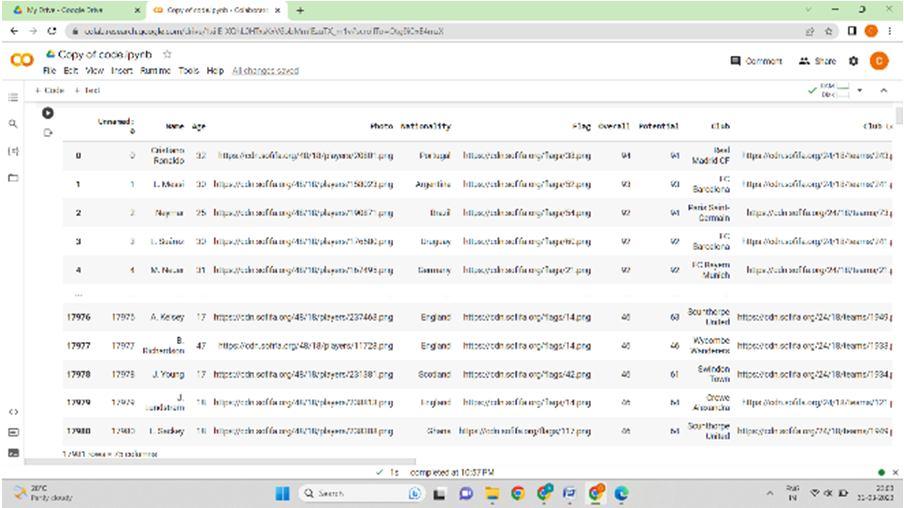Image resolution: width=904 pixels, height=508 pixels.
Task: Open cell output actions icon below run button
Action: pyautogui.click(x=48, y=133)
